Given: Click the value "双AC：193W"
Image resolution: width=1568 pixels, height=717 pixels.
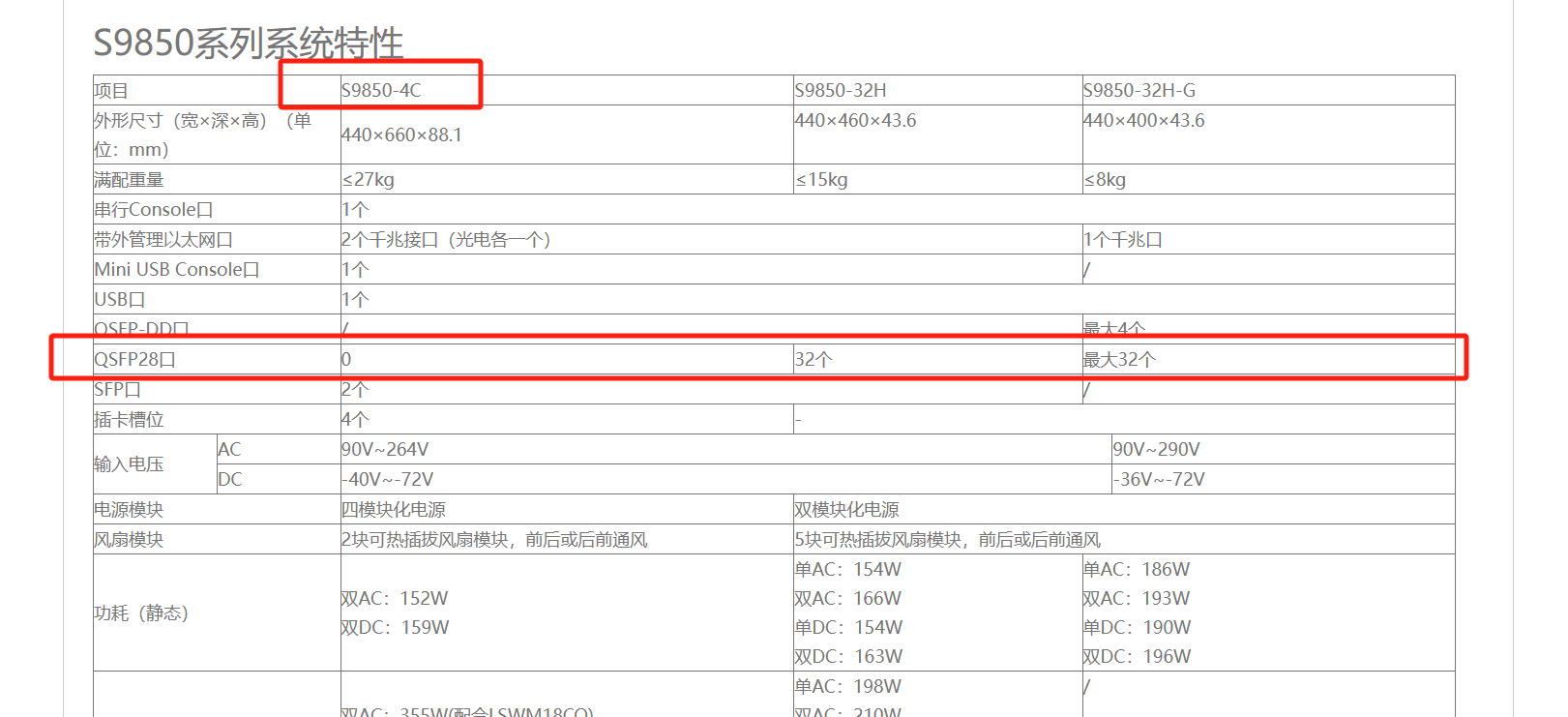Looking at the screenshot, I should tap(1137, 599).
